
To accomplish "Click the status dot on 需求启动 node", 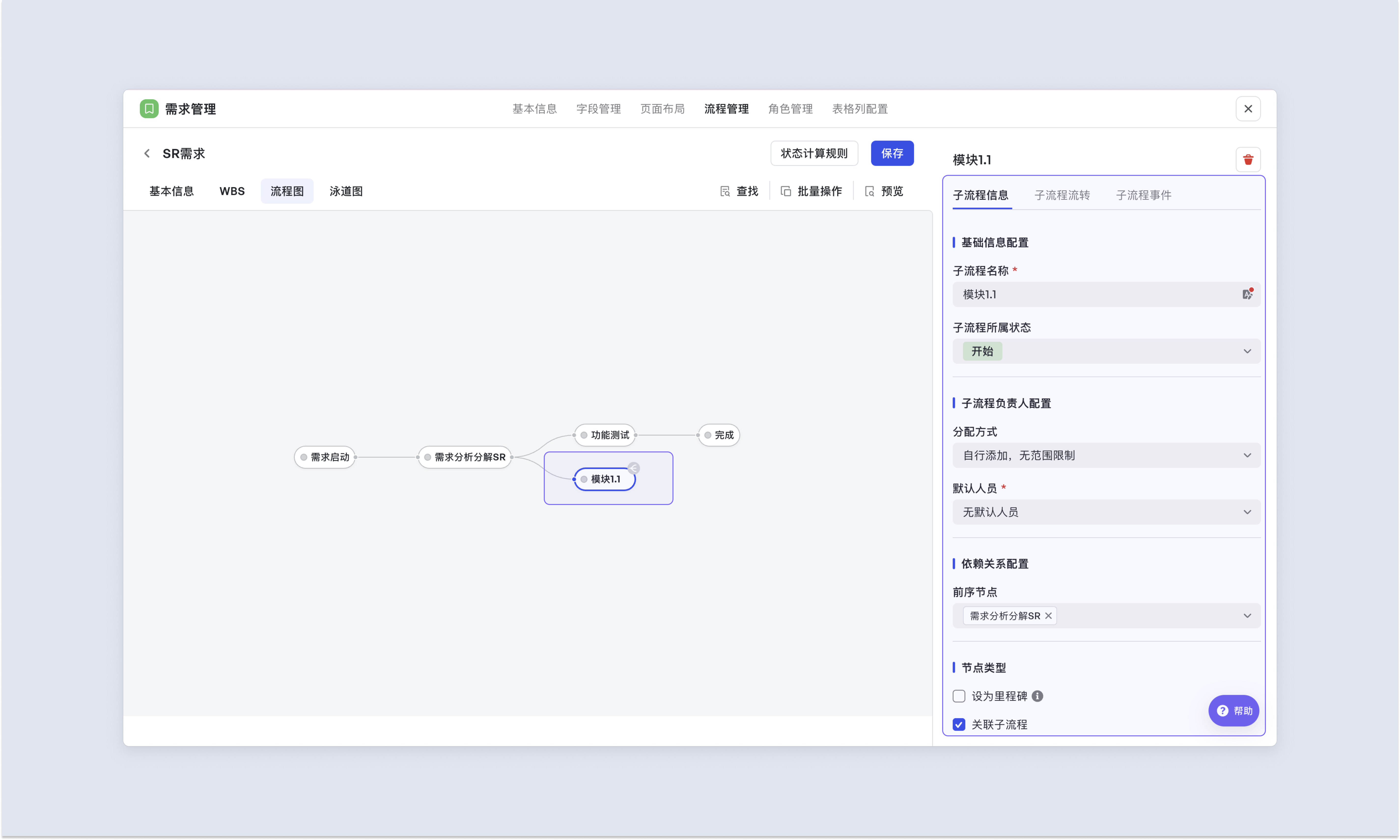I will pyautogui.click(x=304, y=457).
